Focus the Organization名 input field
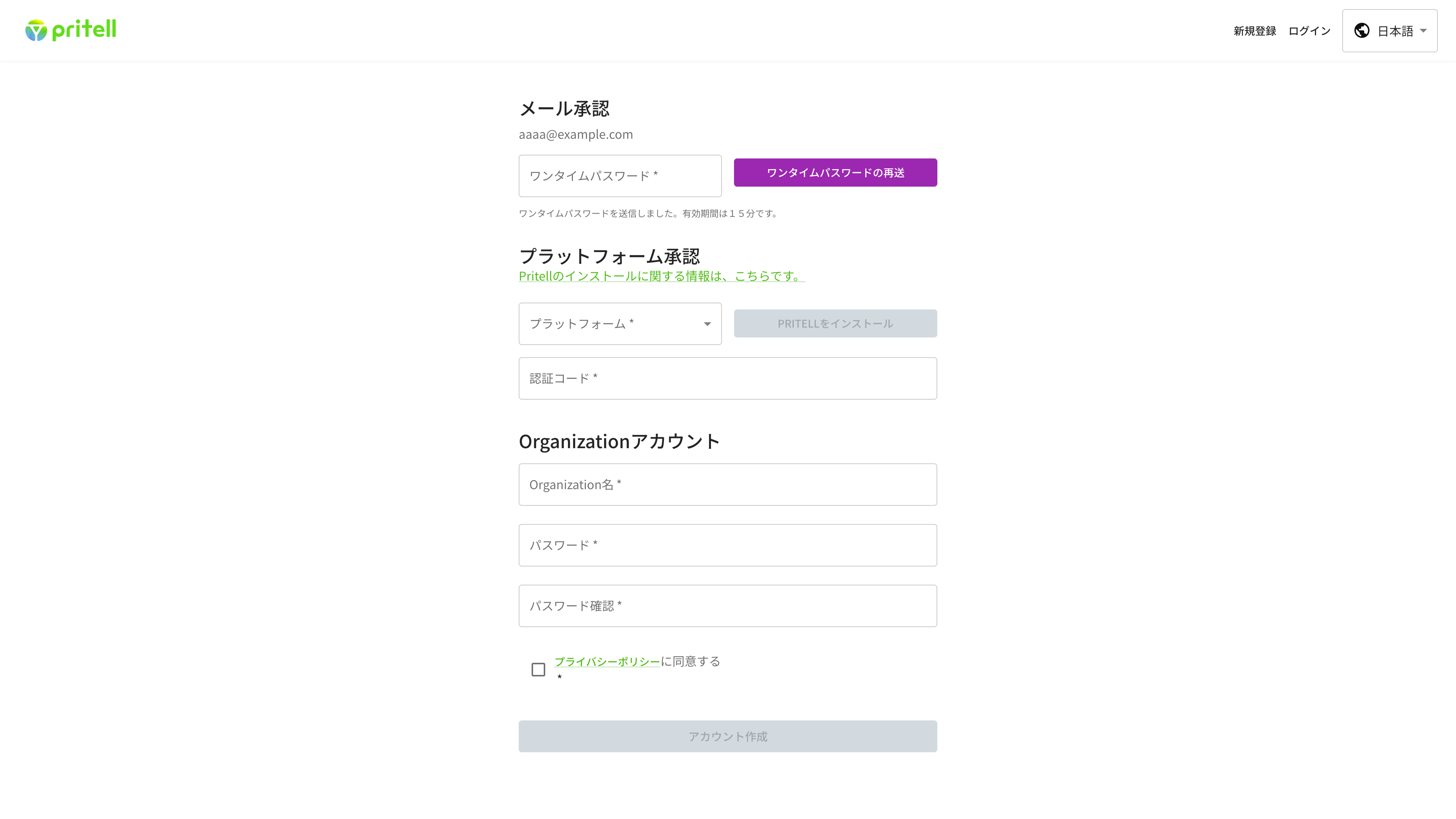The height and width of the screenshot is (819, 1456). (728, 485)
